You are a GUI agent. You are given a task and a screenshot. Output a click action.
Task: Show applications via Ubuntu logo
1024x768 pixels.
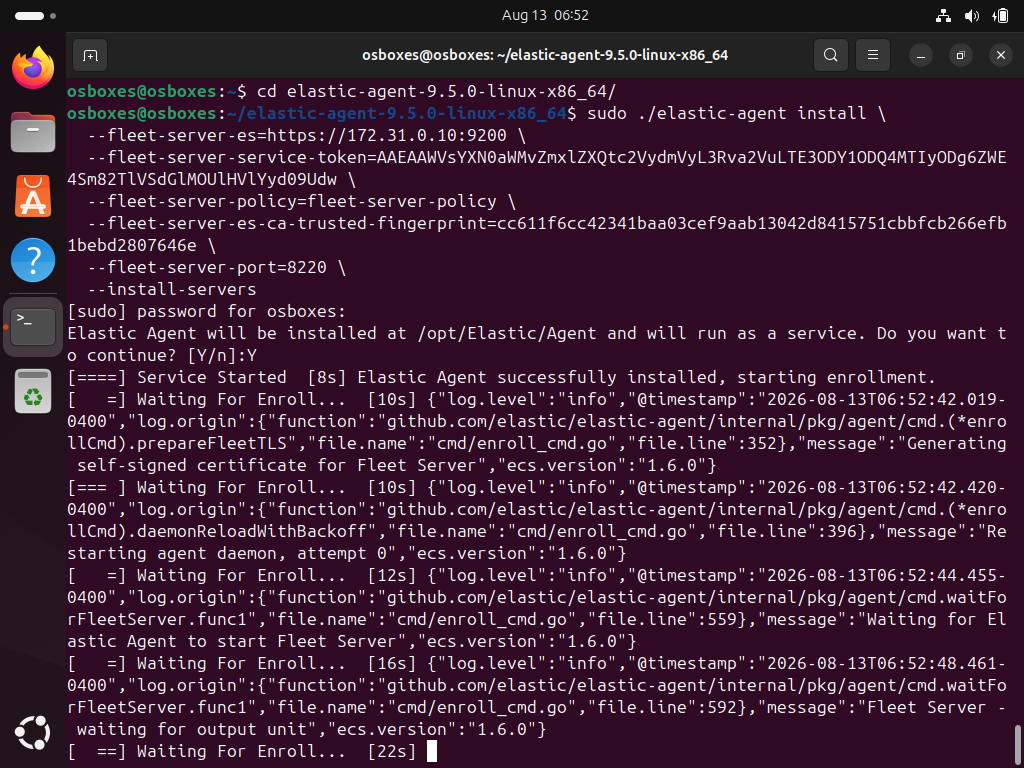[x=33, y=733]
